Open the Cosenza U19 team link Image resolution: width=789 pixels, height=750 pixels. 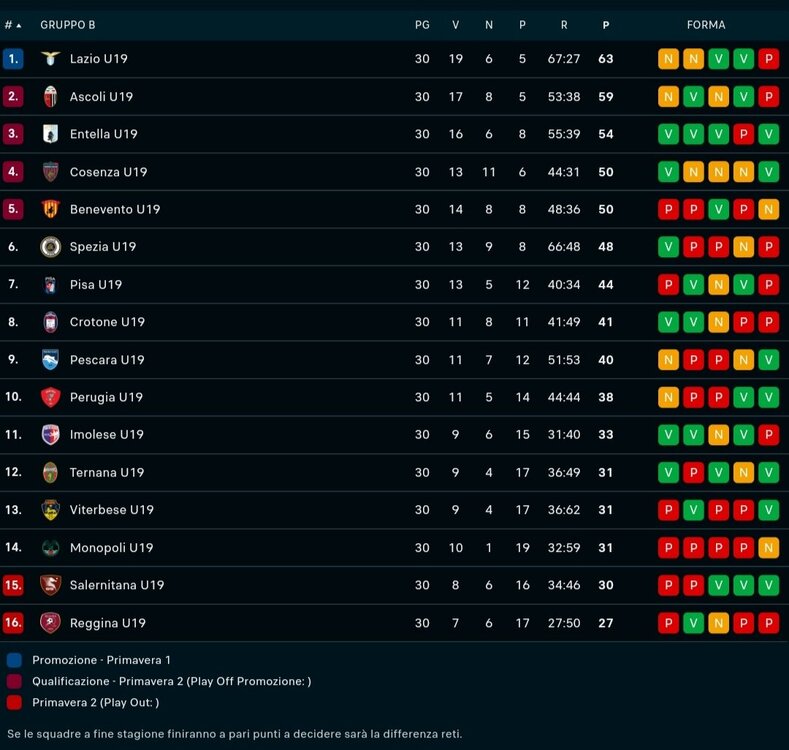[x=109, y=172]
